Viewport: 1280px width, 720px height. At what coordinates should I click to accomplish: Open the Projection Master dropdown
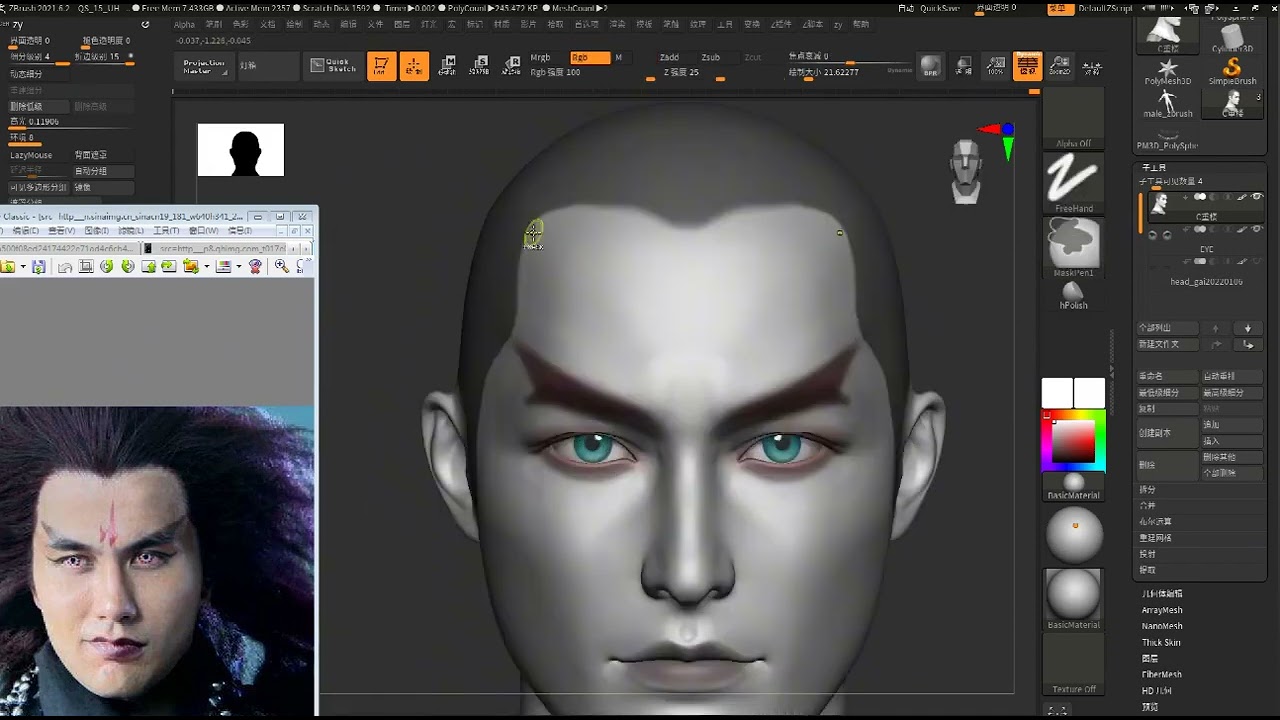[204, 67]
